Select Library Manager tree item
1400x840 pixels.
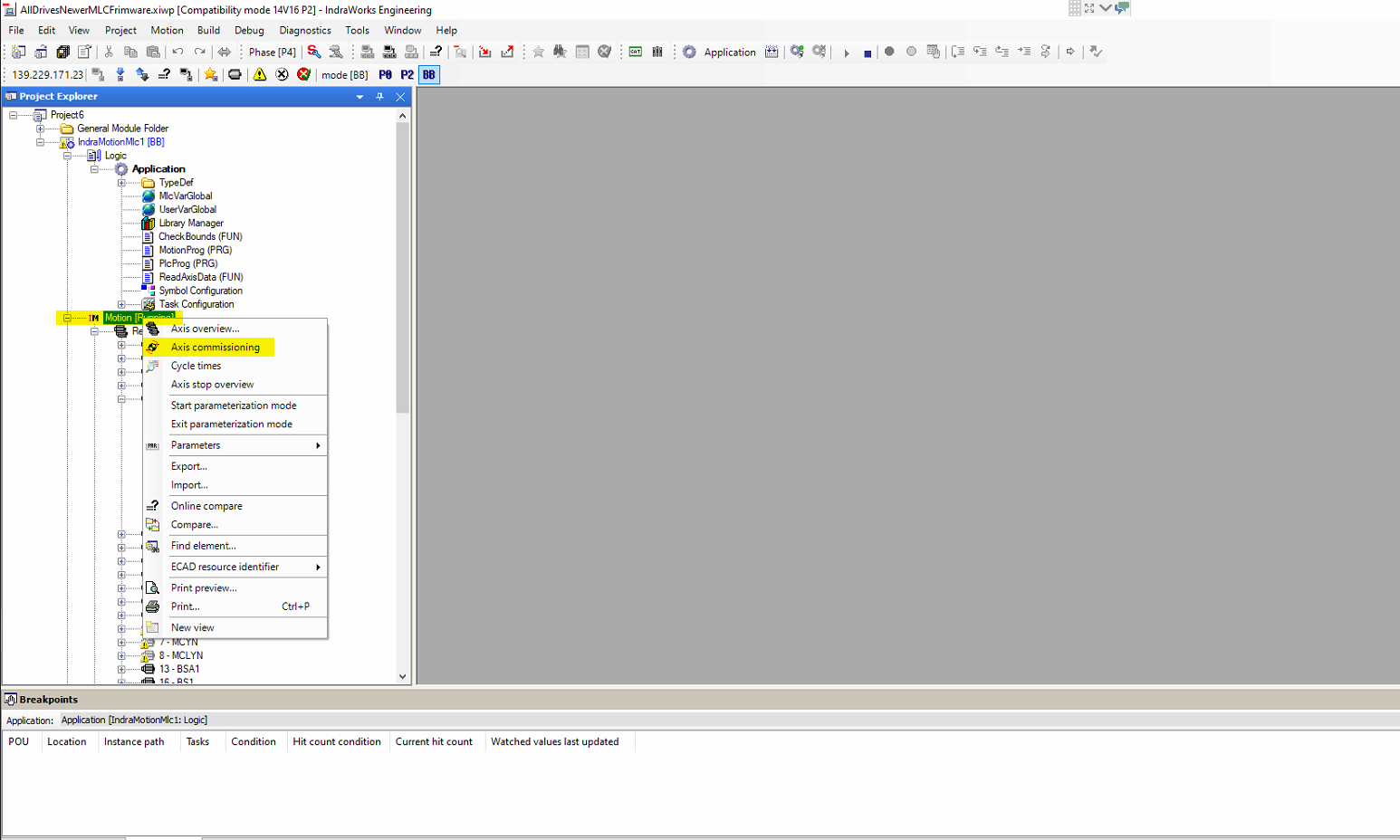pyautogui.click(x=191, y=223)
